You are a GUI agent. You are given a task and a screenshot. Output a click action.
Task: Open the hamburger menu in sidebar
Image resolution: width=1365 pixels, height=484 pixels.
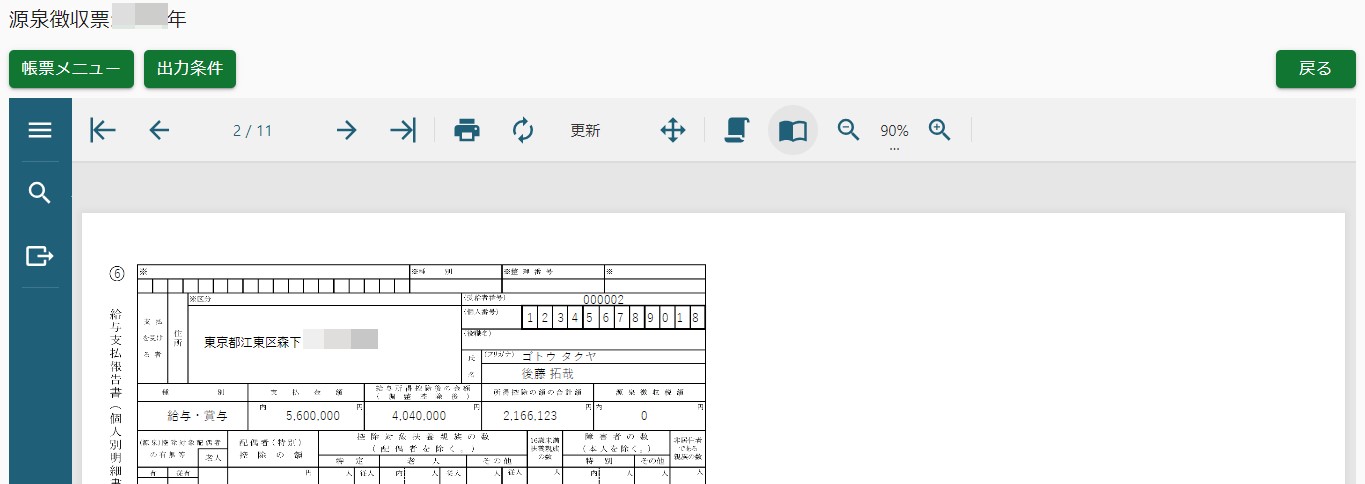40,130
